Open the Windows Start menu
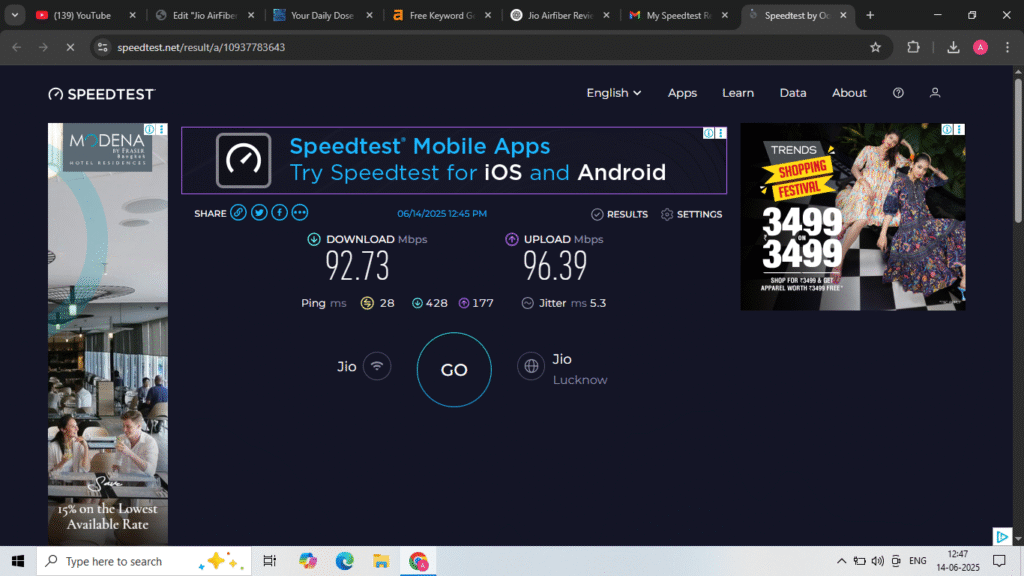This screenshot has width=1024, height=576. pyautogui.click(x=18, y=561)
